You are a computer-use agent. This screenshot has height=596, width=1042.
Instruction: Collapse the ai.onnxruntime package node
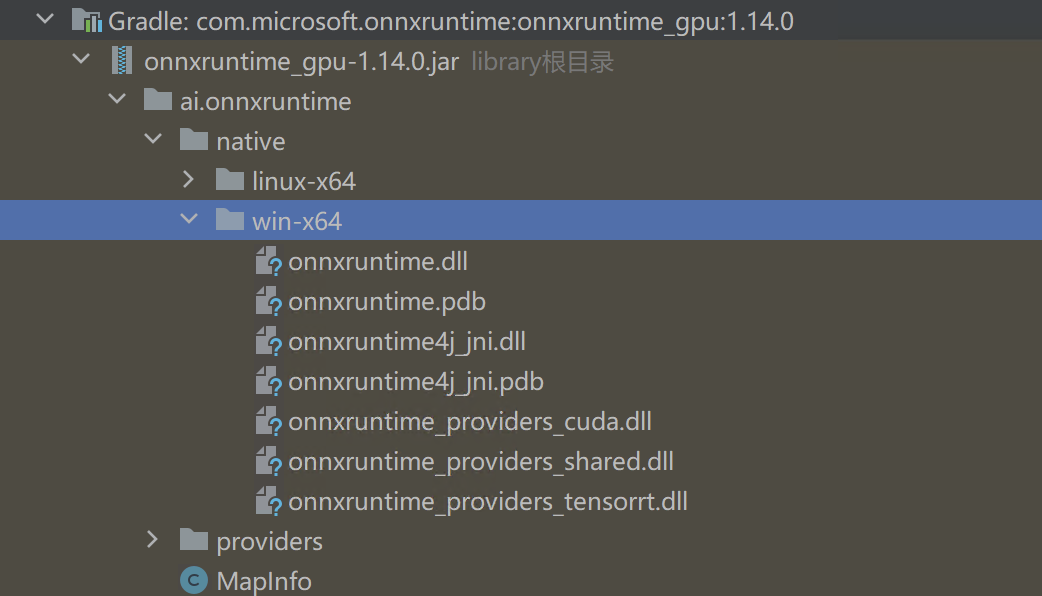(117, 99)
